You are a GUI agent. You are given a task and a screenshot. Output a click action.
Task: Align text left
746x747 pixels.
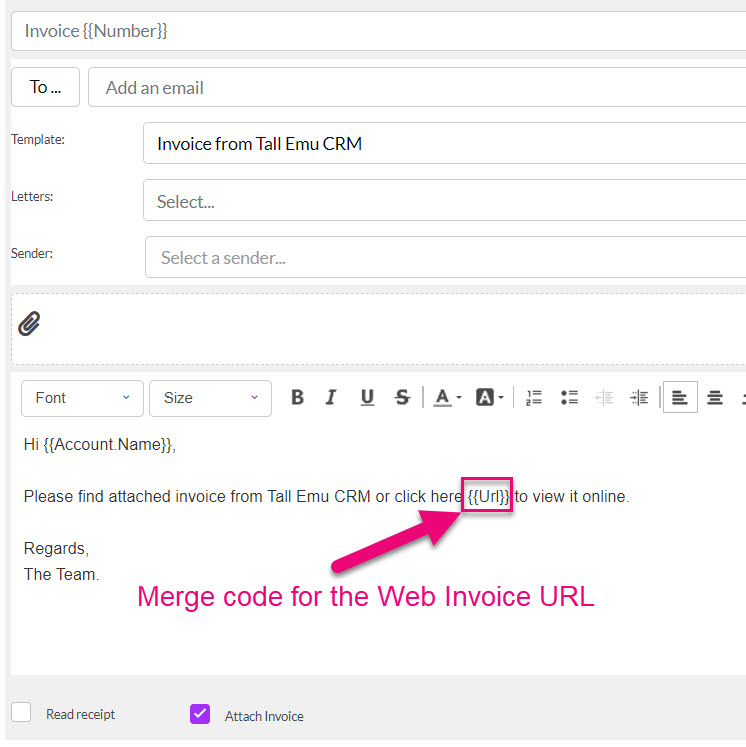[680, 397]
